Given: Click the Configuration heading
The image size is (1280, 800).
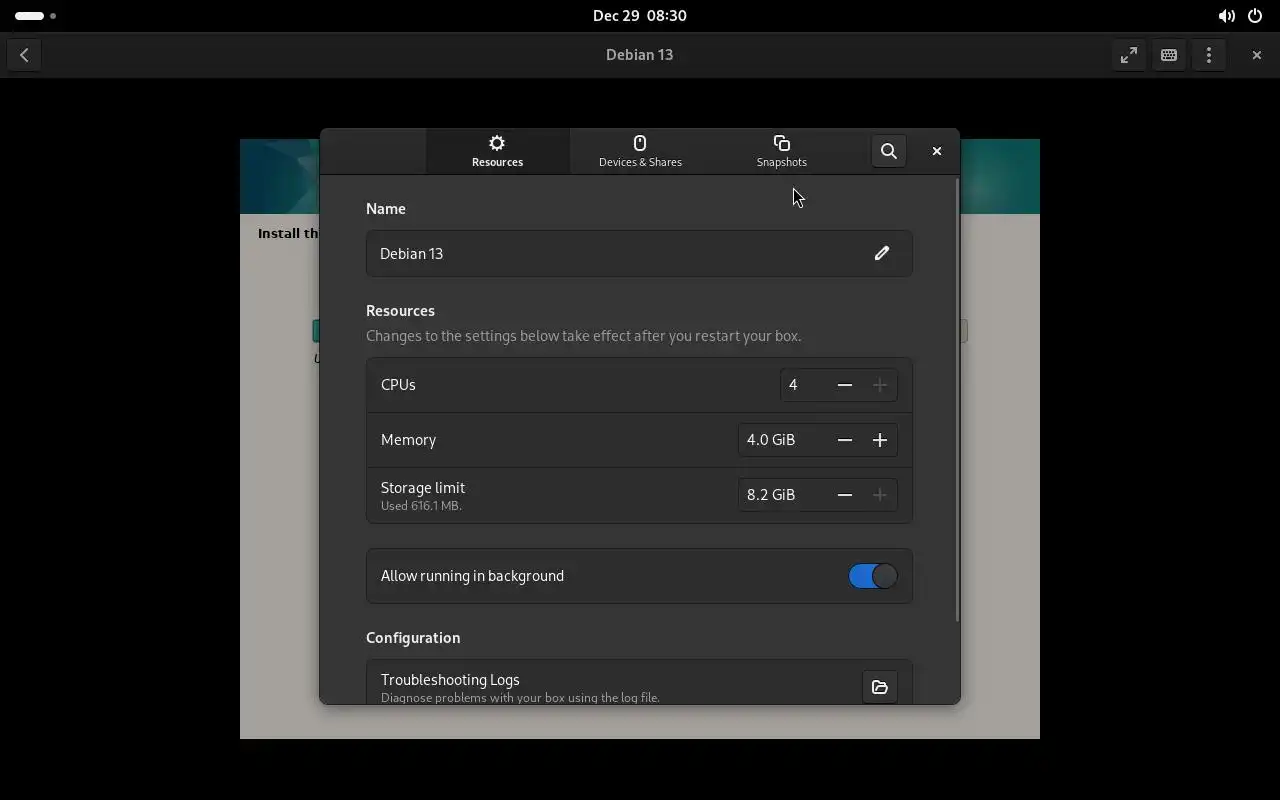Looking at the screenshot, I should pos(413,638).
